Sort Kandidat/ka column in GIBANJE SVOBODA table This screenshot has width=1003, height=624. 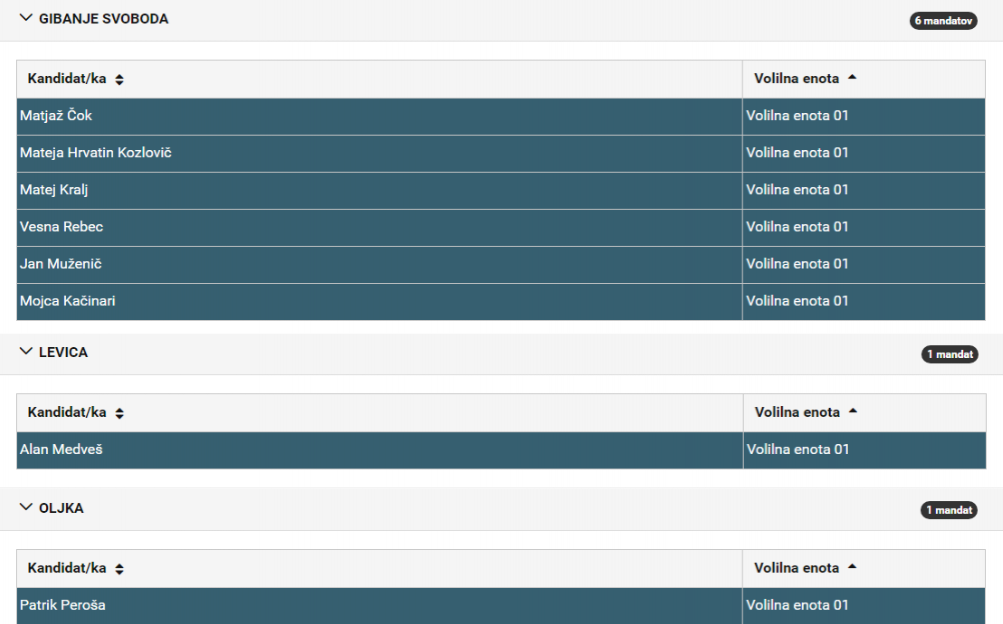click(x=119, y=79)
